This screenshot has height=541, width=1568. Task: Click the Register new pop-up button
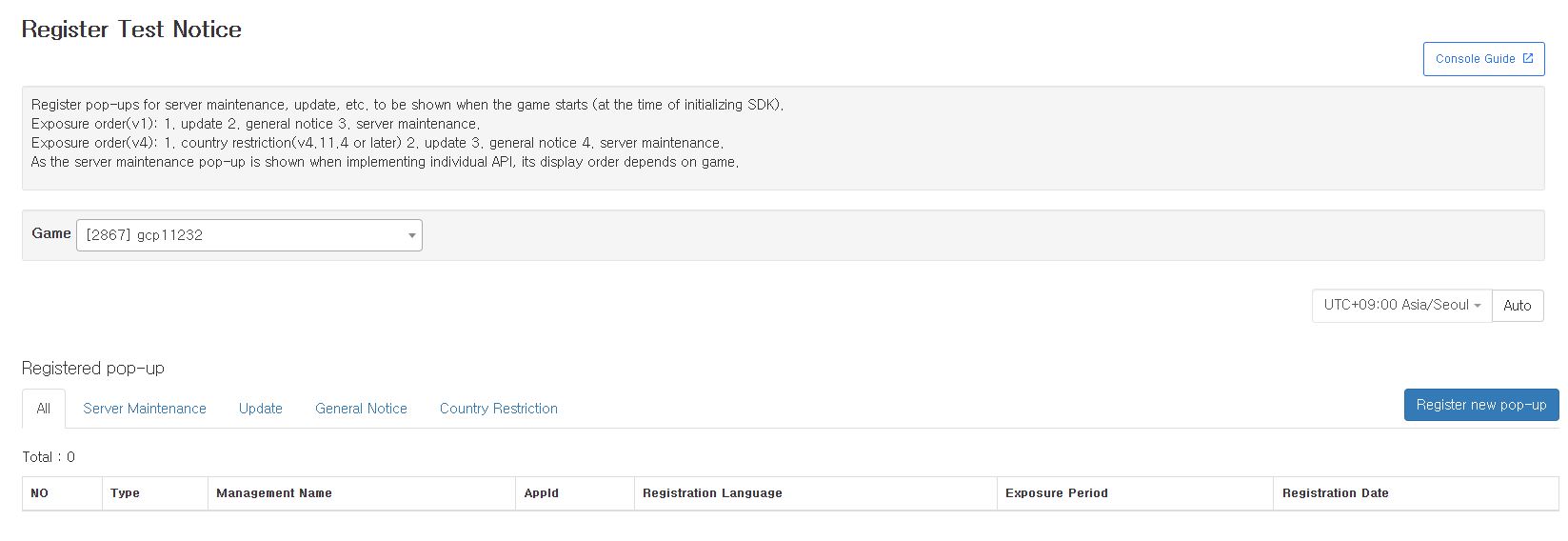(1480, 405)
